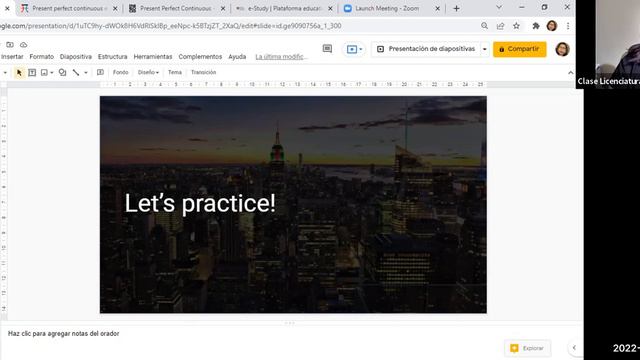640x360 pixels.
Task: Open Chrome's three-dot menu
Action: pyautogui.click(x=568, y=26)
